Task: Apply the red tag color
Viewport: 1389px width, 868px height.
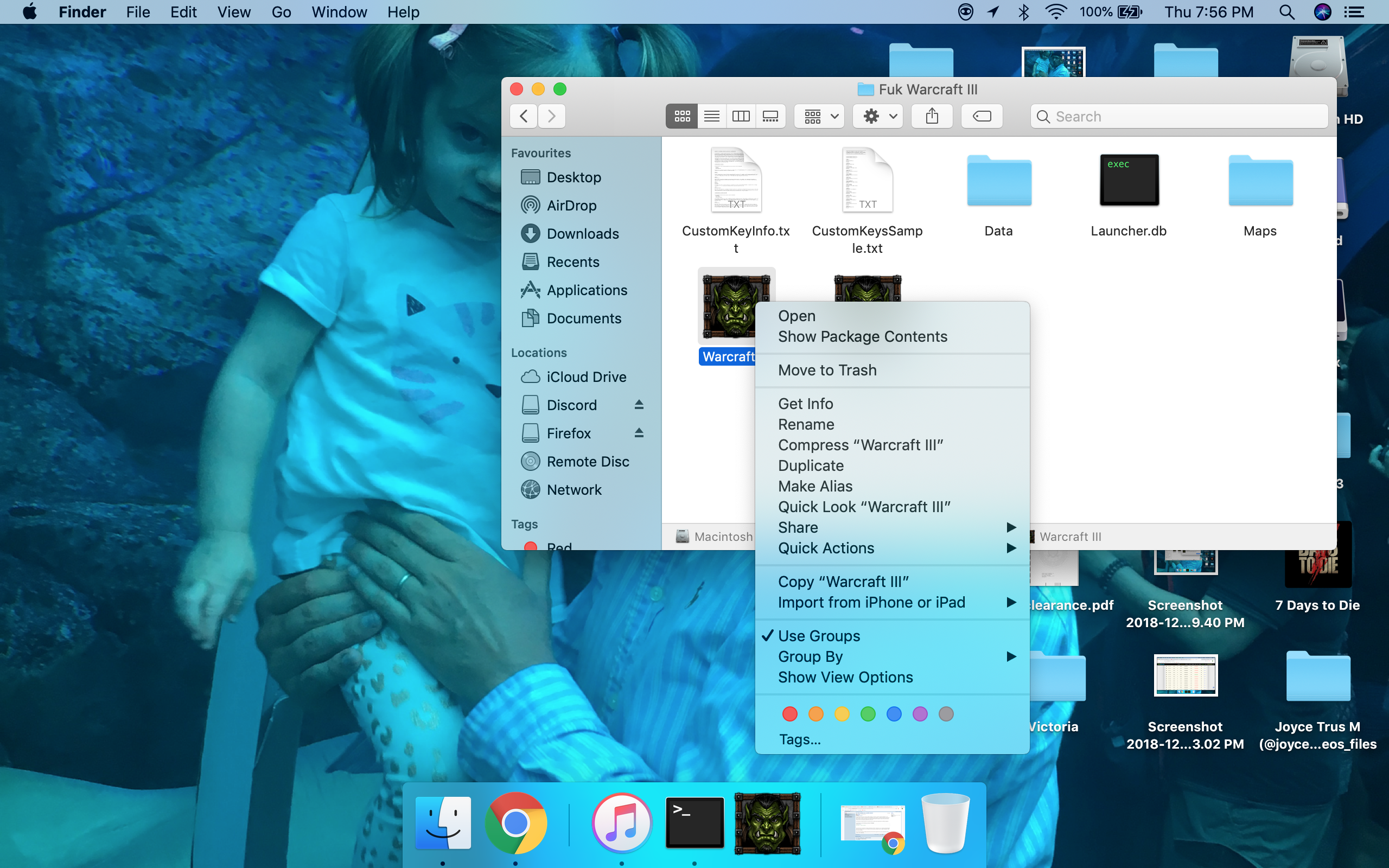Action: tap(790, 713)
